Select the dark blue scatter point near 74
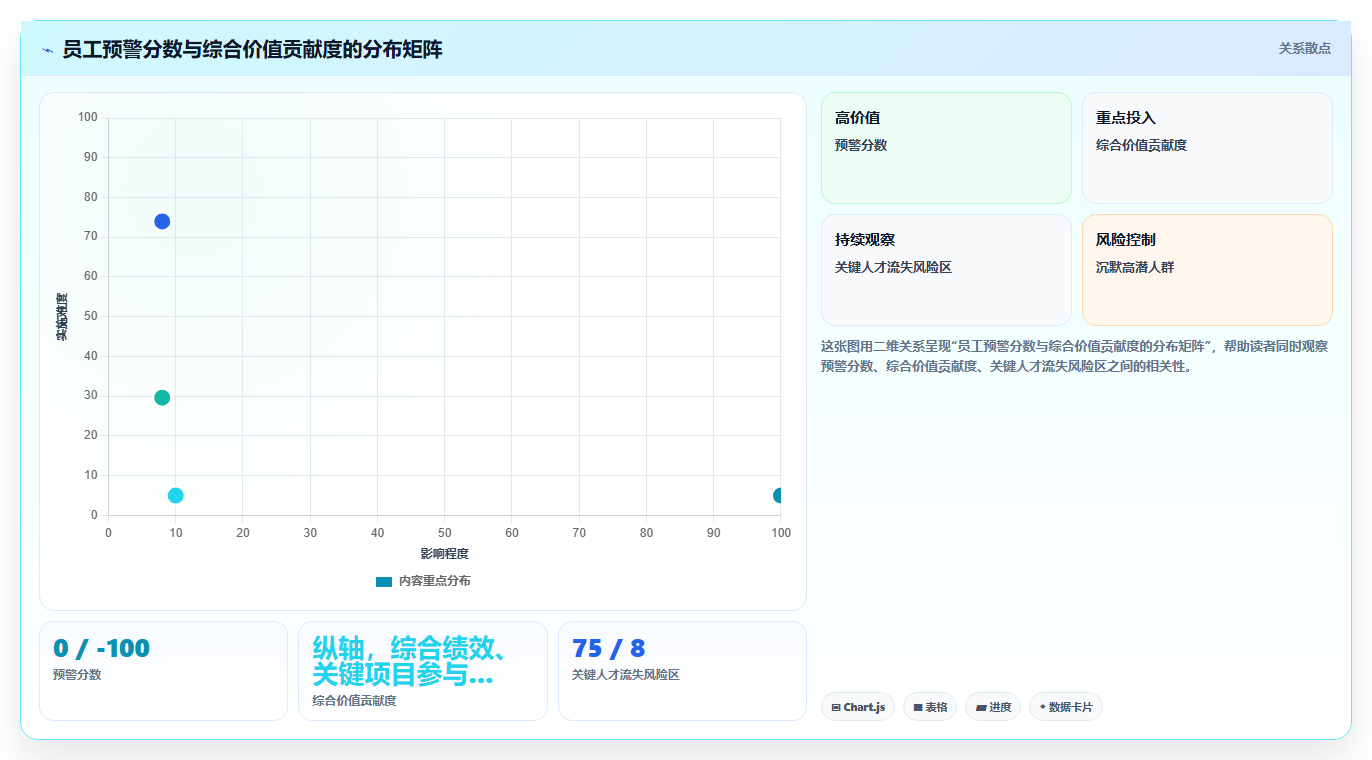1372x760 pixels. tap(162, 221)
